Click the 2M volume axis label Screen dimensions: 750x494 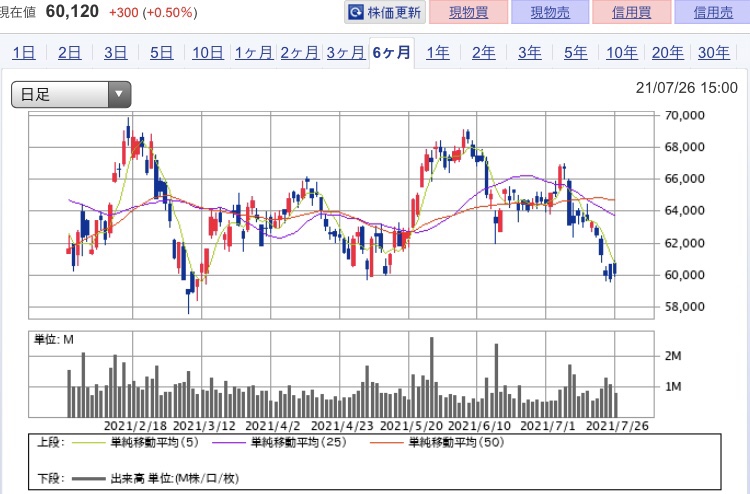tap(673, 356)
